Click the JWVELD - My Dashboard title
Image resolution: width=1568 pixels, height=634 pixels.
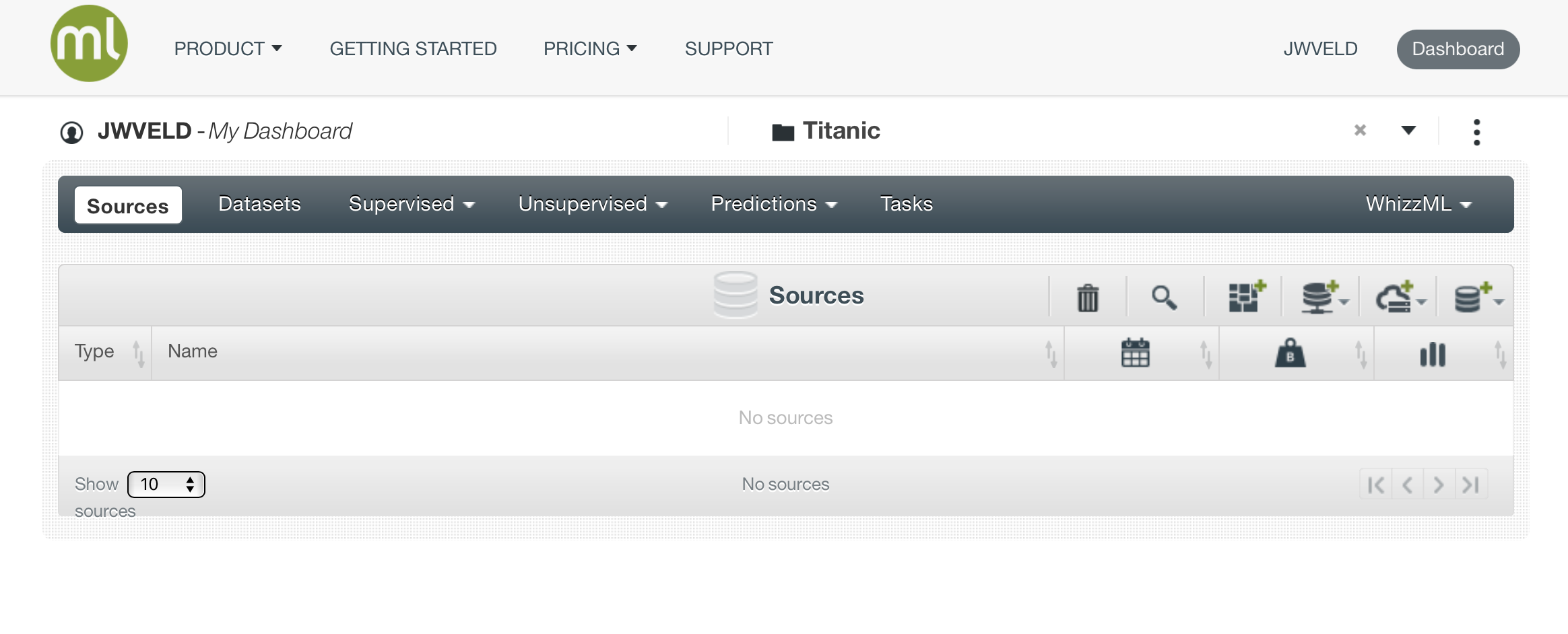click(x=225, y=131)
